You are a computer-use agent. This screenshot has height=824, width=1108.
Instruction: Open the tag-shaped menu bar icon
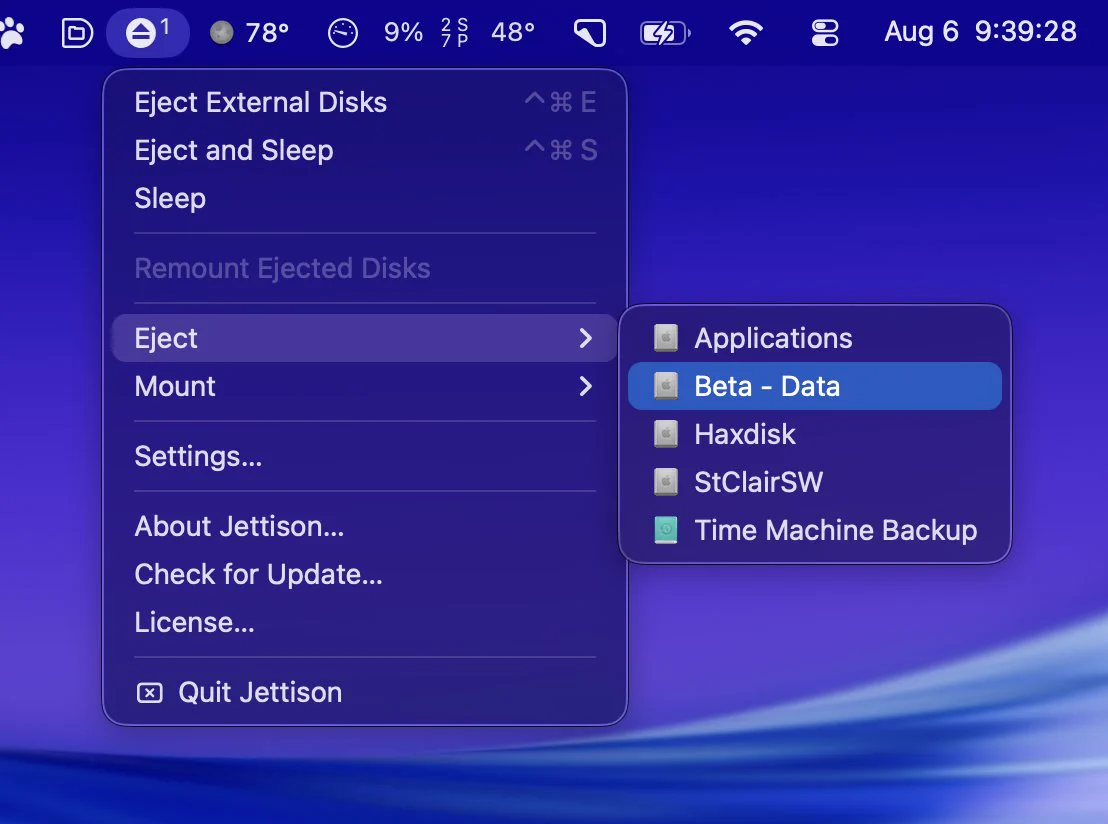590,33
